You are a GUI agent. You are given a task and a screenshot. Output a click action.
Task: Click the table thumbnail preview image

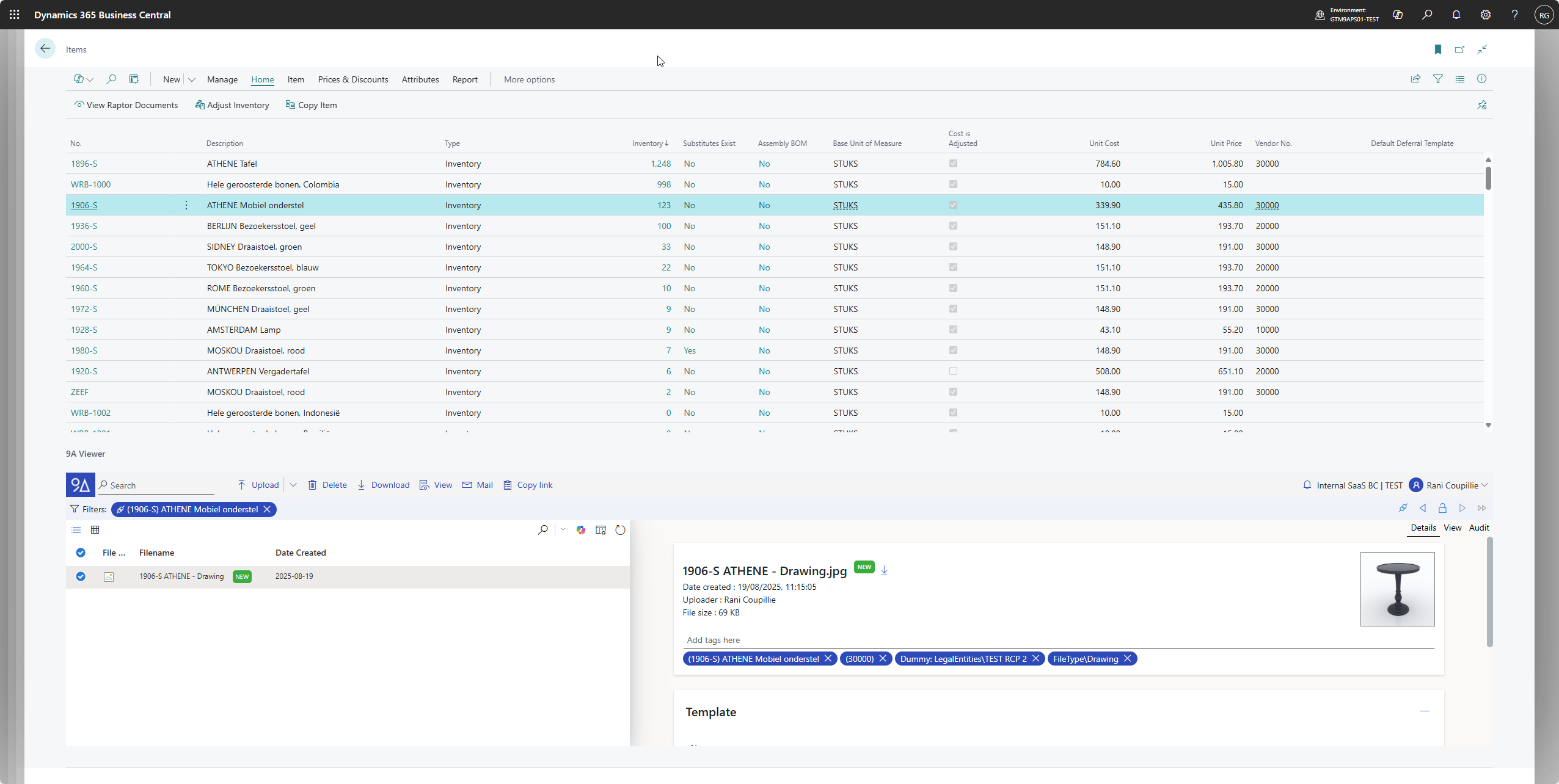1397,589
